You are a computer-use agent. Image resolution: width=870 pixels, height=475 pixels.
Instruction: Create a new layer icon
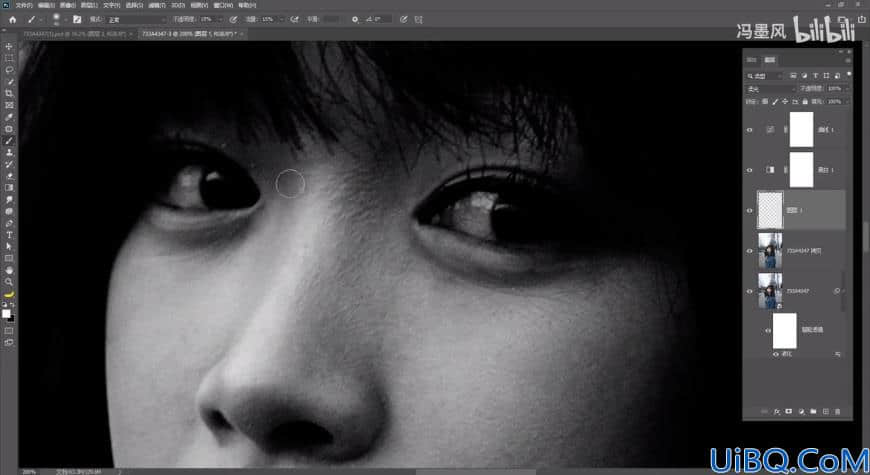[x=826, y=411]
